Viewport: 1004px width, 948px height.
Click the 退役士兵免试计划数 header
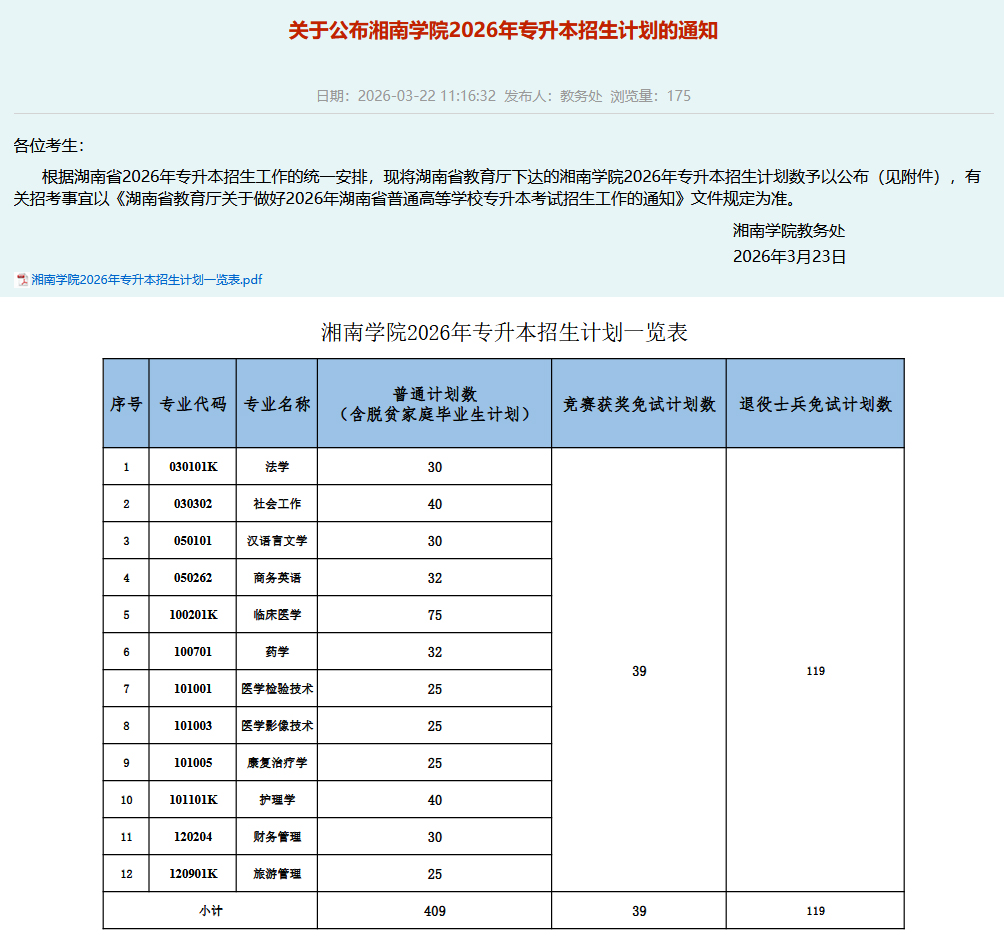815,402
